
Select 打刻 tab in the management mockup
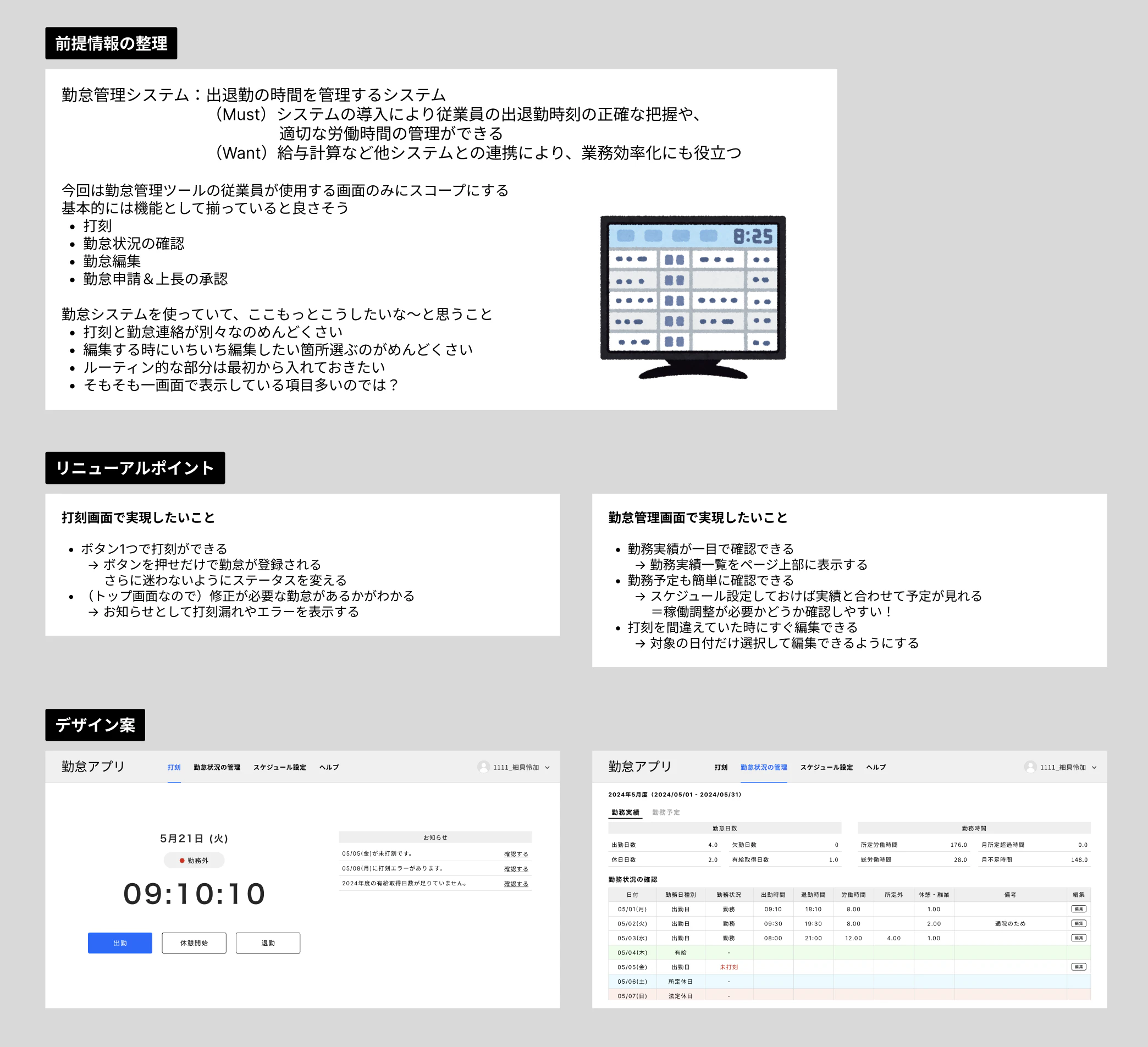click(721, 767)
